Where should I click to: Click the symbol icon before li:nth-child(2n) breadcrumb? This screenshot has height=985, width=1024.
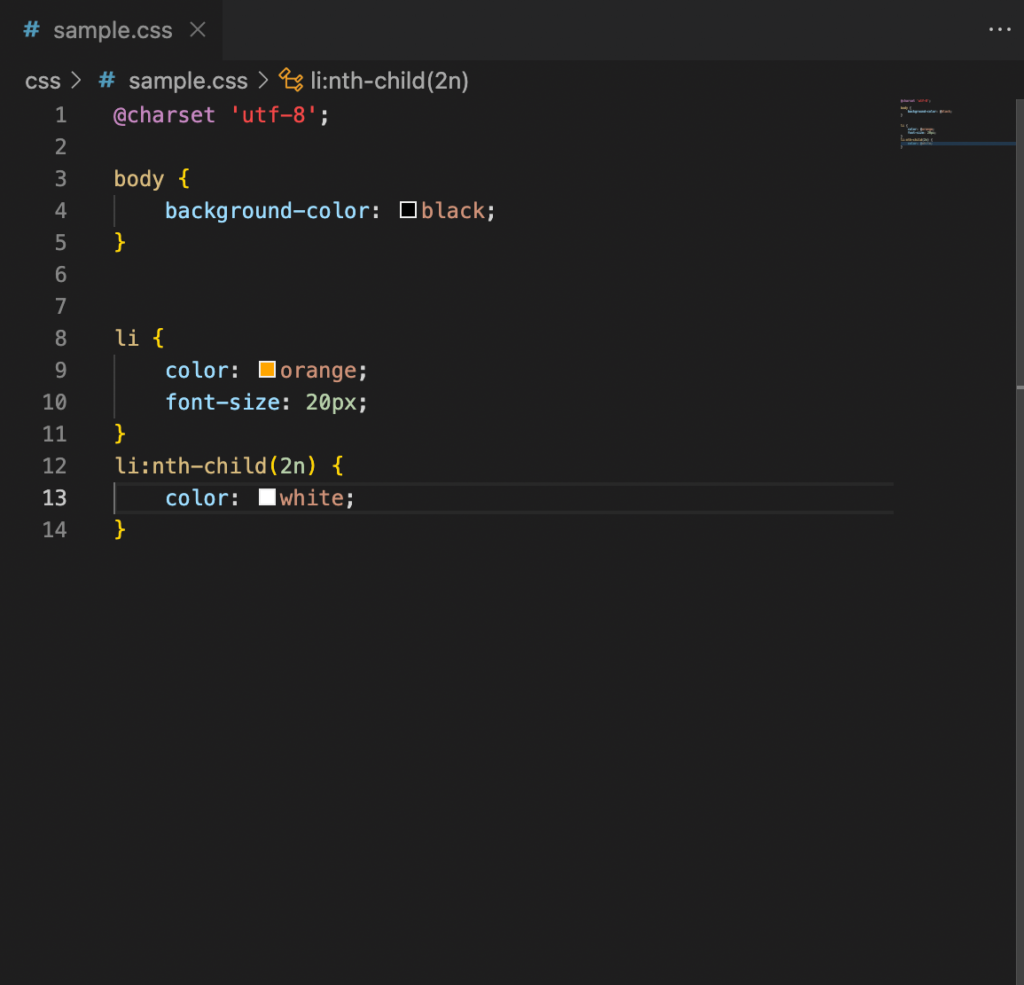291,81
